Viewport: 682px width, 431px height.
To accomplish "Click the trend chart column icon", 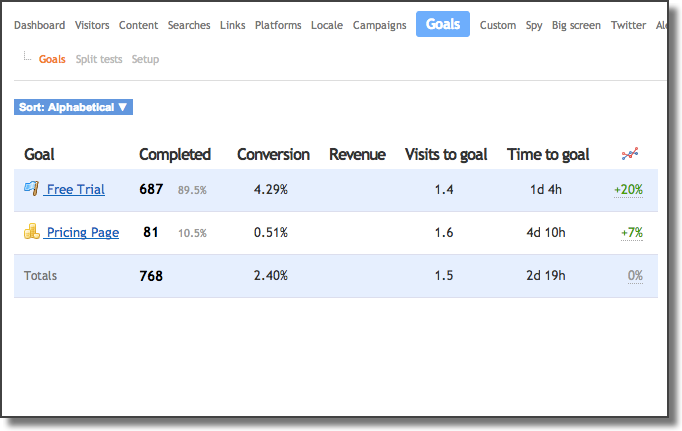I will [630, 154].
